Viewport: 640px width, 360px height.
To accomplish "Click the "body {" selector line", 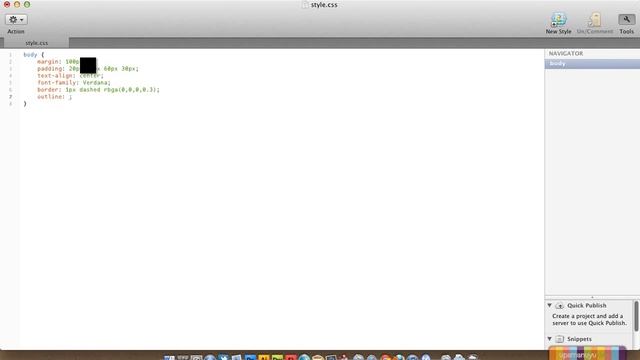I will click(x=33, y=54).
